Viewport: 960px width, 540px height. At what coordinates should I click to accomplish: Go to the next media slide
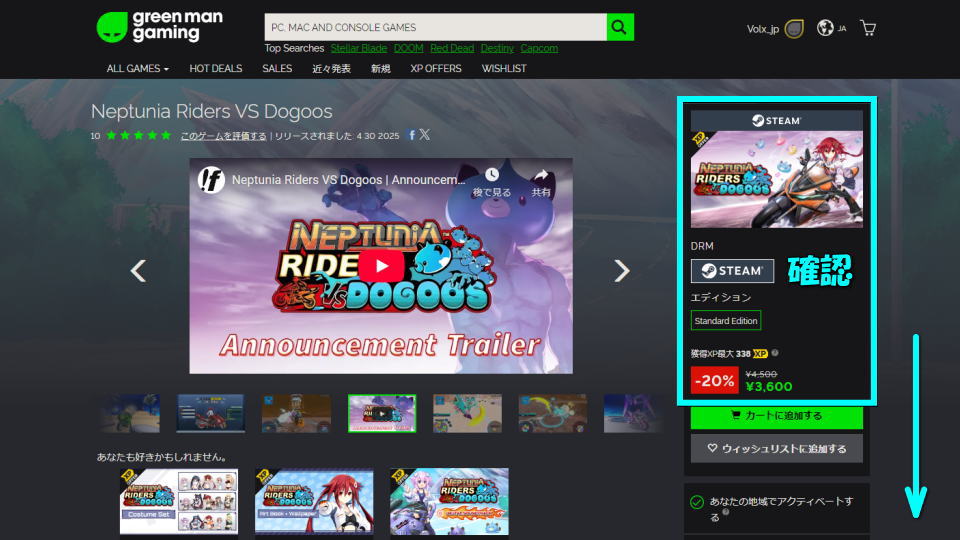click(x=621, y=271)
